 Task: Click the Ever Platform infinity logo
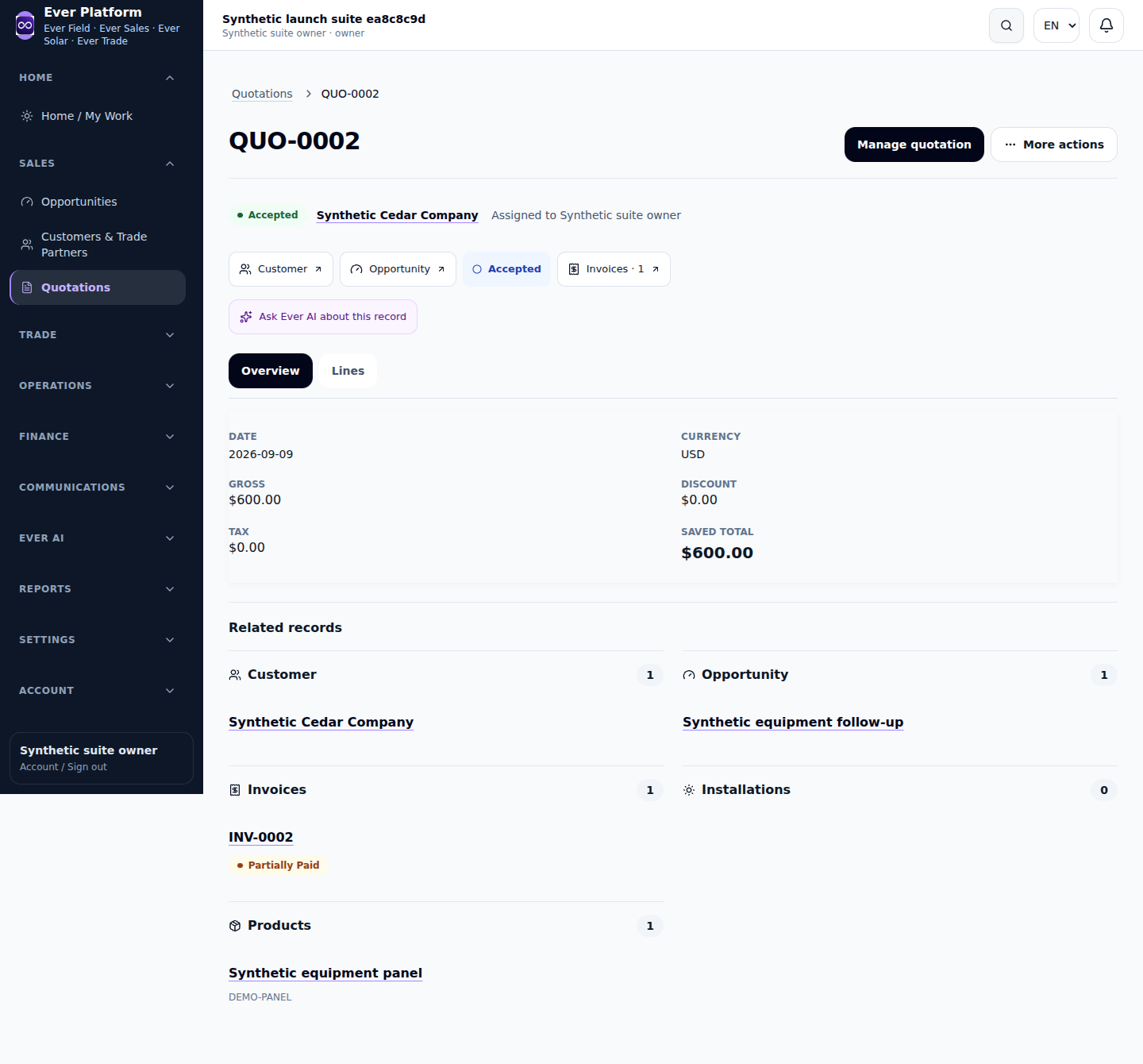[25, 25]
